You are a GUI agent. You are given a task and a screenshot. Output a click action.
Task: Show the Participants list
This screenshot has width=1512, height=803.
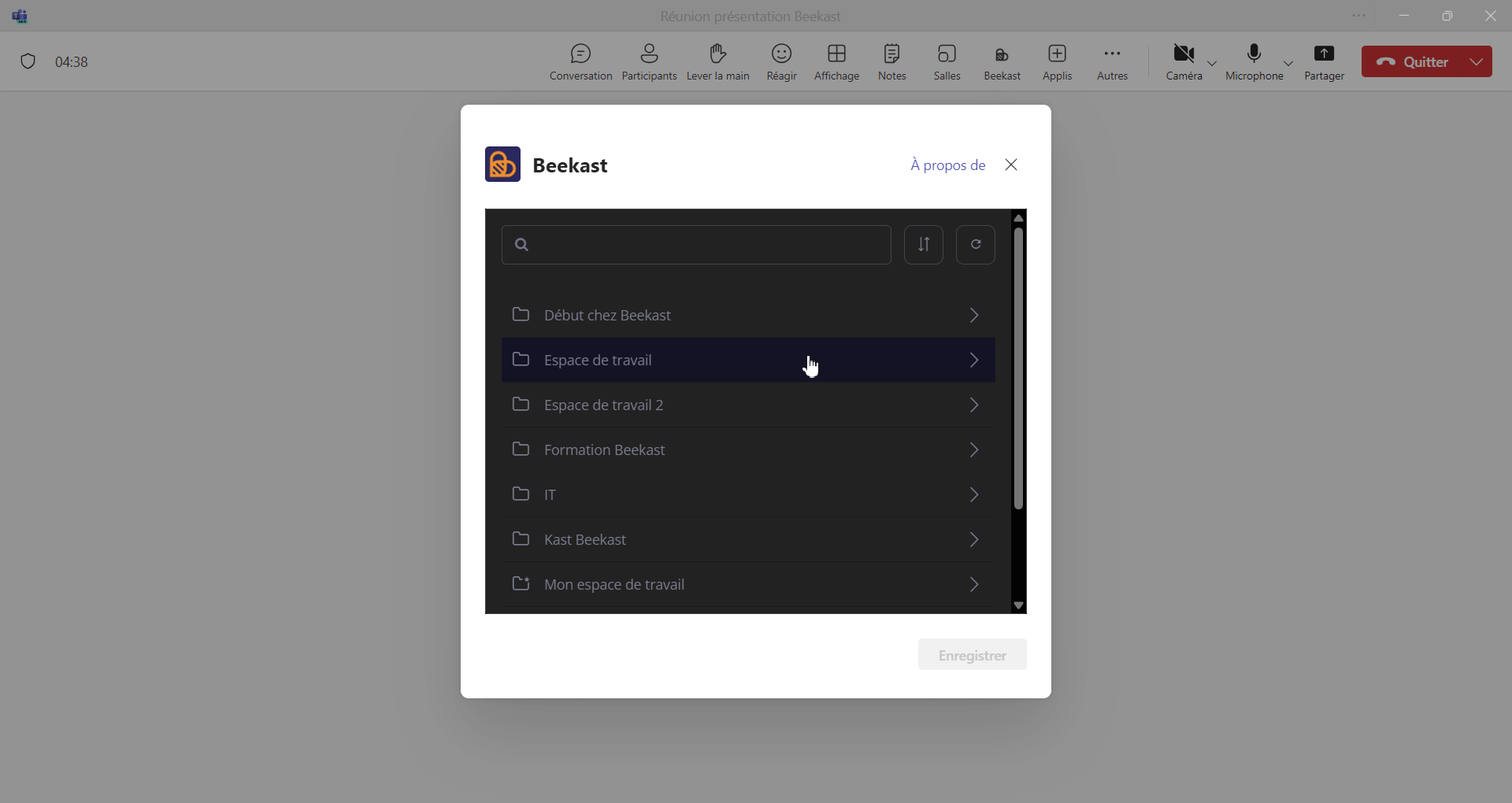649,62
